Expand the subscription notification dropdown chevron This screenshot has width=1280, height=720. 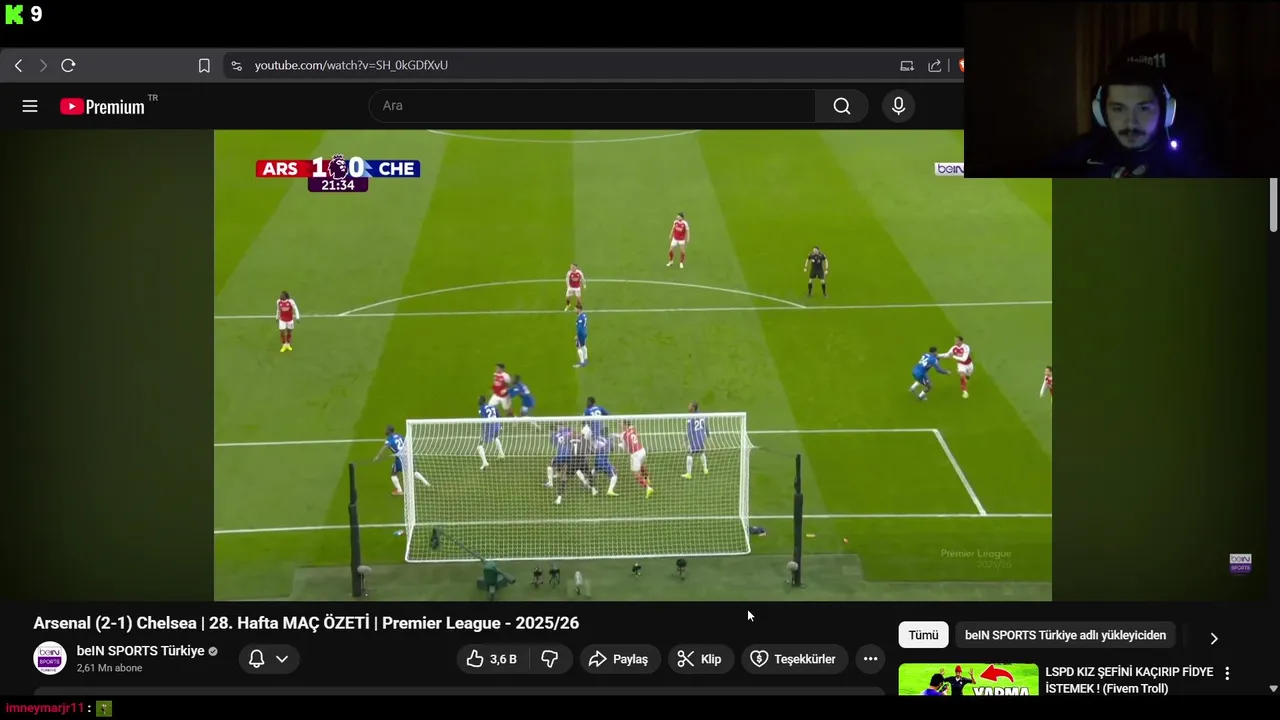[282, 659]
